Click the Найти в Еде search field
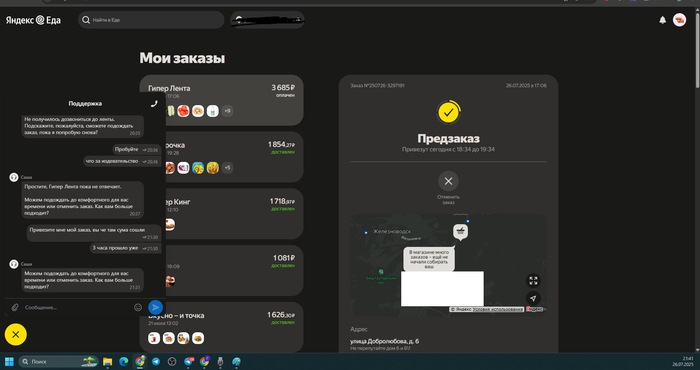 tap(151, 20)
